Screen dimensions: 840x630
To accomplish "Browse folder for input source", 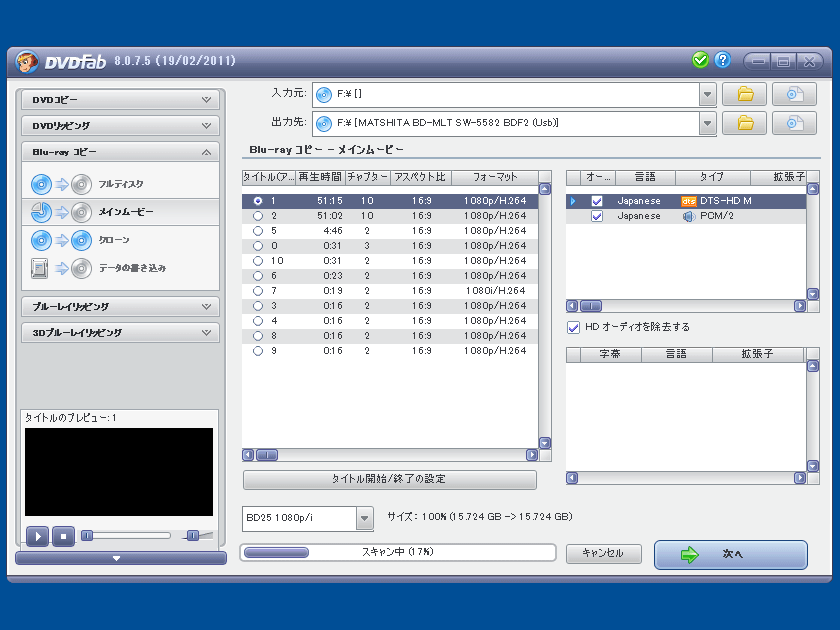I will (745, 94).
